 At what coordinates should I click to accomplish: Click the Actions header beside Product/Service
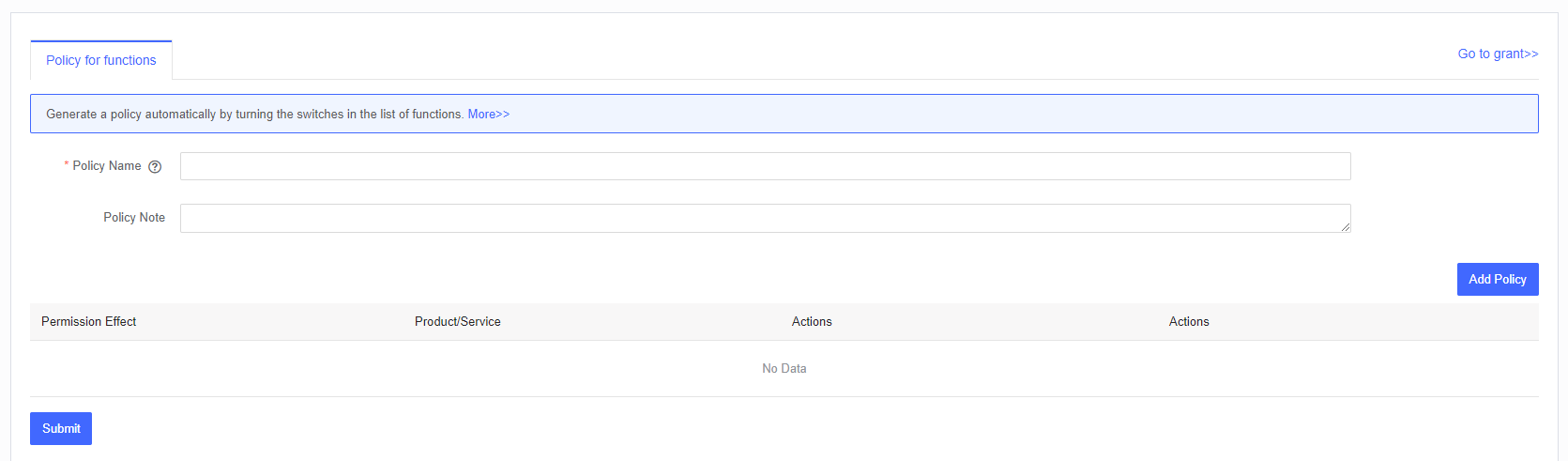812,321
